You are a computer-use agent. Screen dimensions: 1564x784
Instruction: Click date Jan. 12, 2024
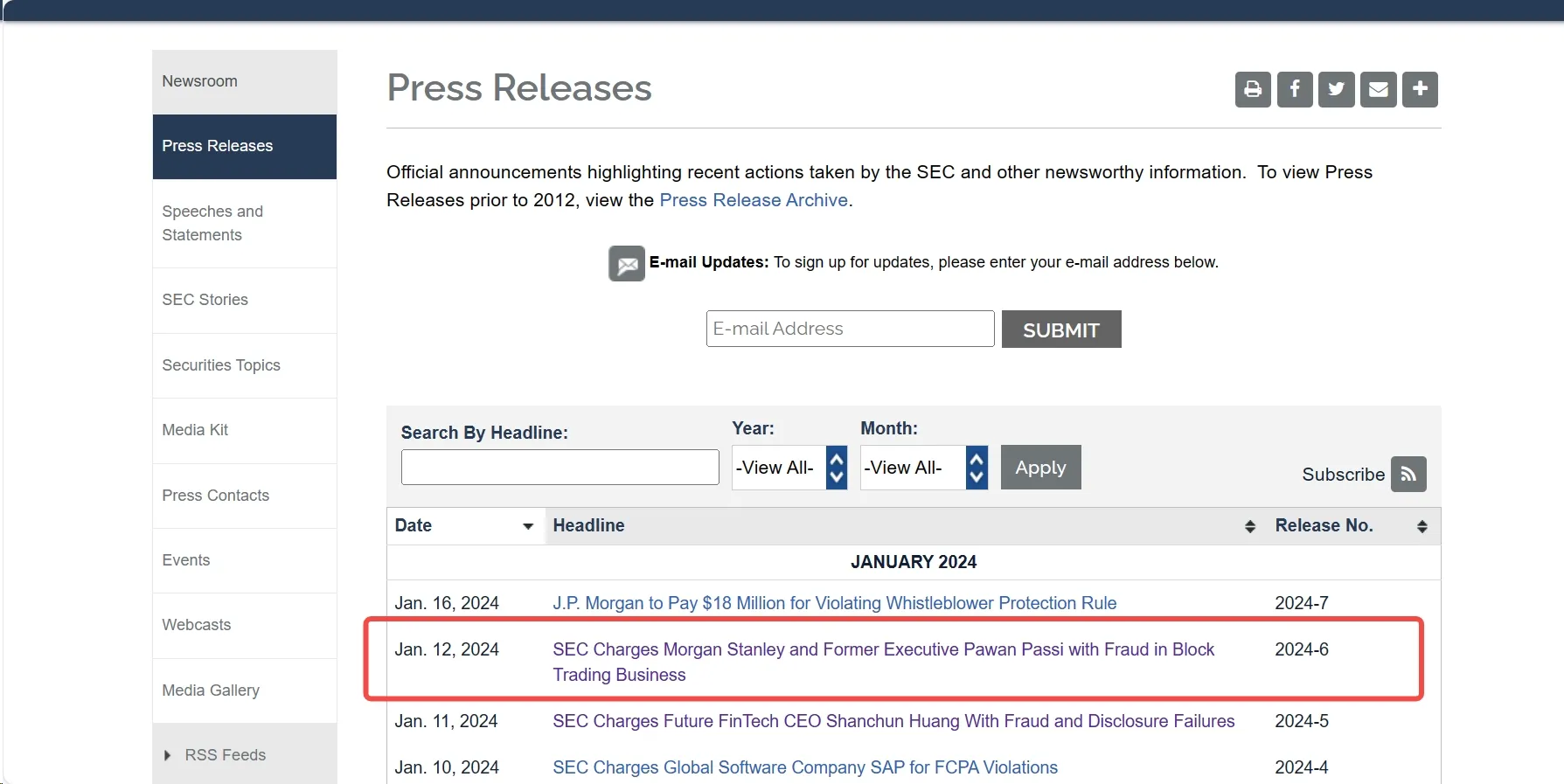click(447, 649)
